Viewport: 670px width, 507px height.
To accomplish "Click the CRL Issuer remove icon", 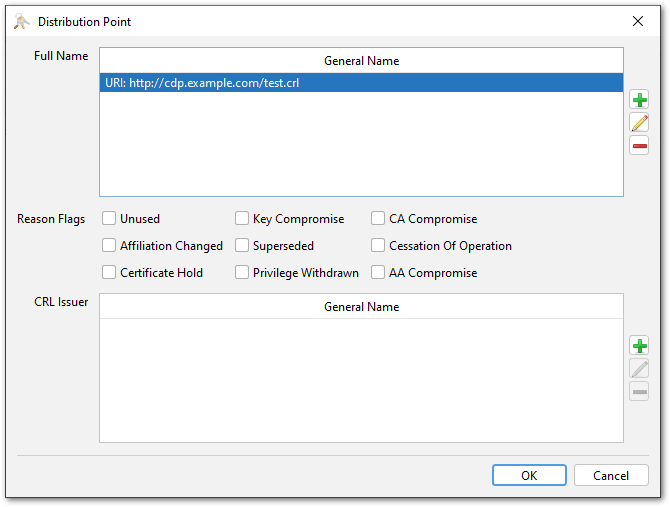I will 639,392.
